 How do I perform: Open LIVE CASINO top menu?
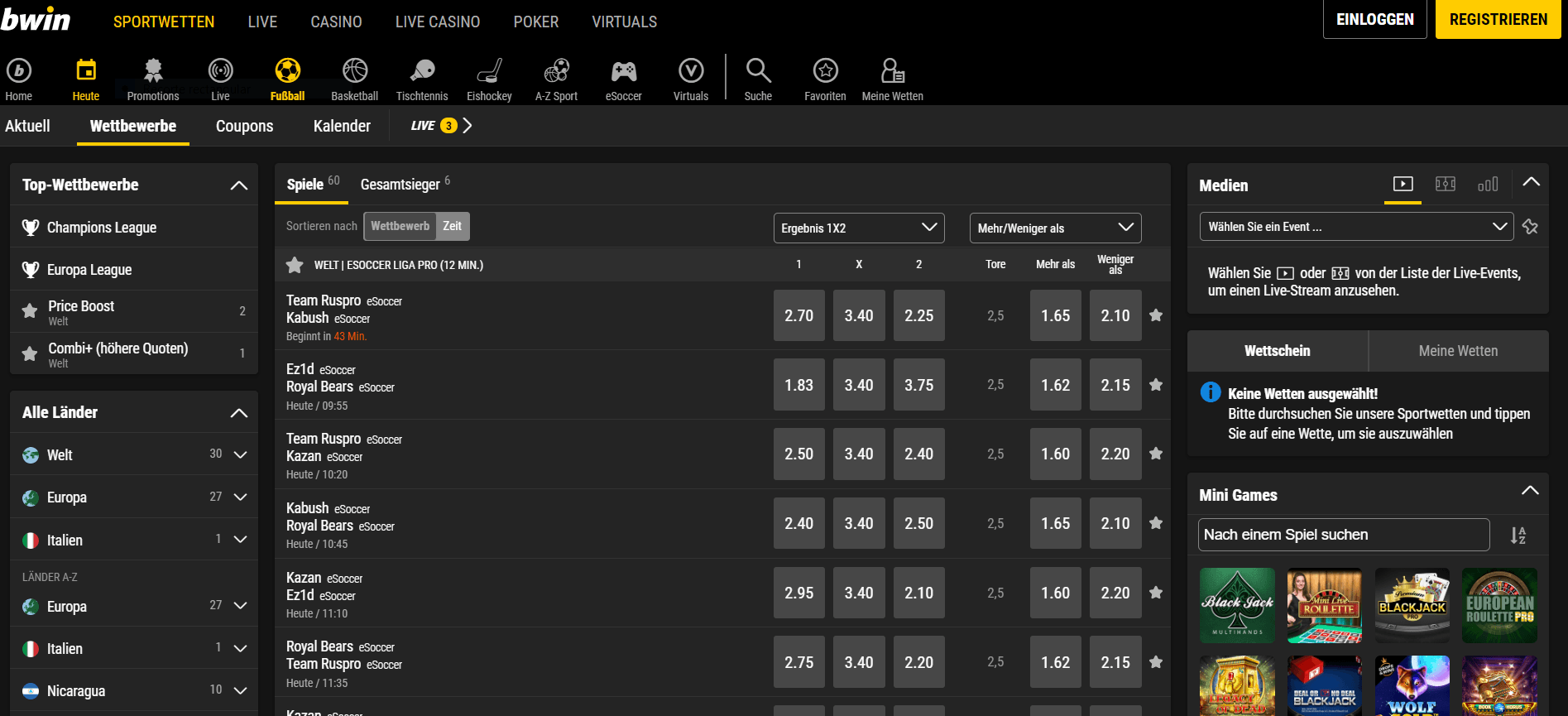(438, 22)
